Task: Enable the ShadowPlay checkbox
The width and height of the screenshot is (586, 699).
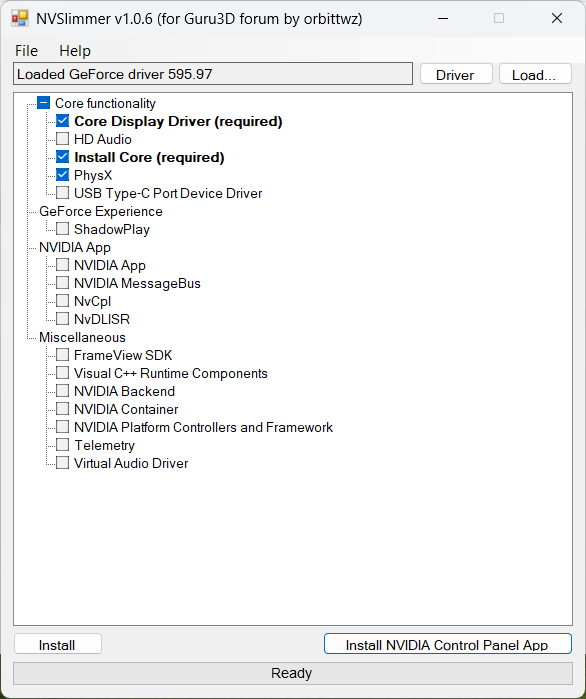Action: 62,229
